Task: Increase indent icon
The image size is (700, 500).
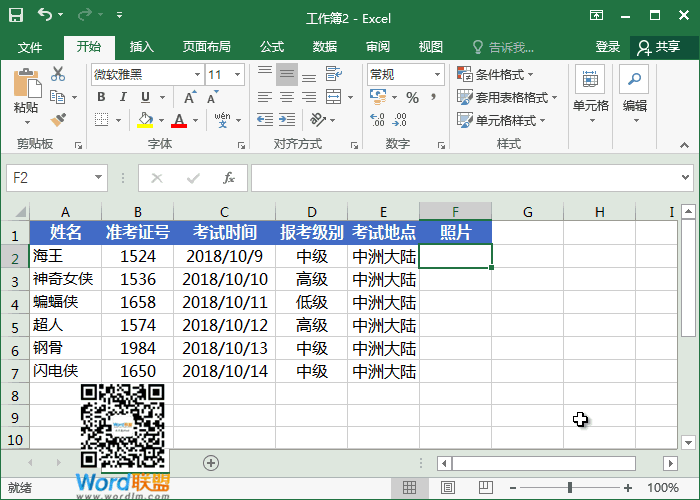Action: (x=287, y=120)
